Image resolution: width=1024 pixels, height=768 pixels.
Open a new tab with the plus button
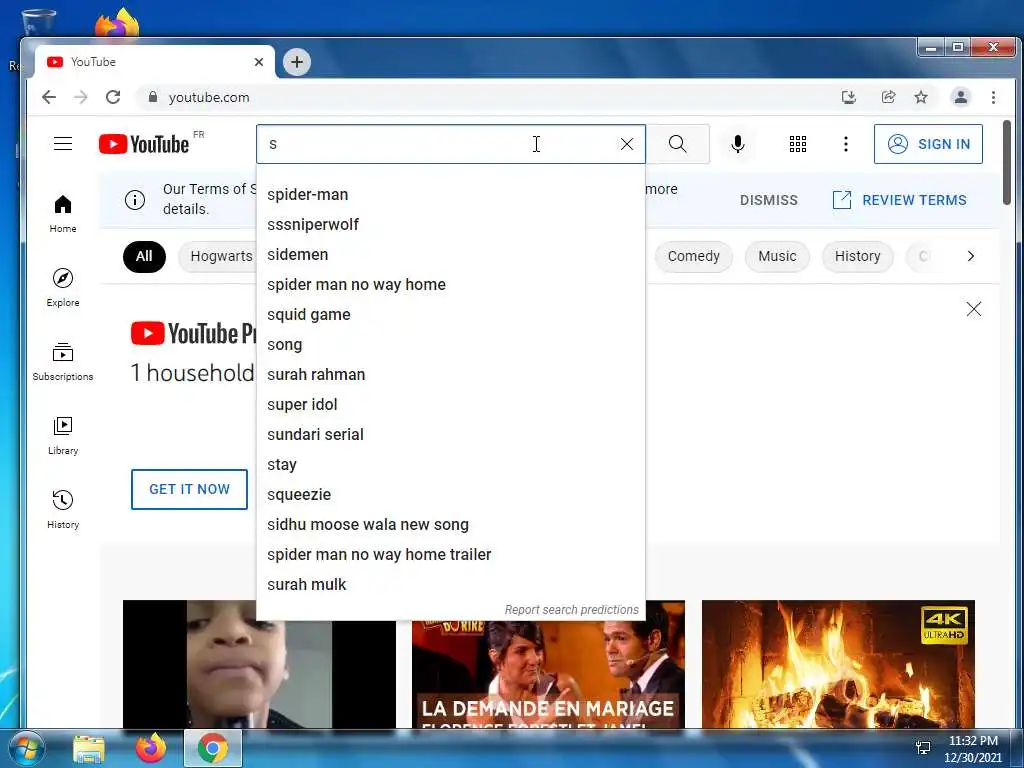(296, 62)
